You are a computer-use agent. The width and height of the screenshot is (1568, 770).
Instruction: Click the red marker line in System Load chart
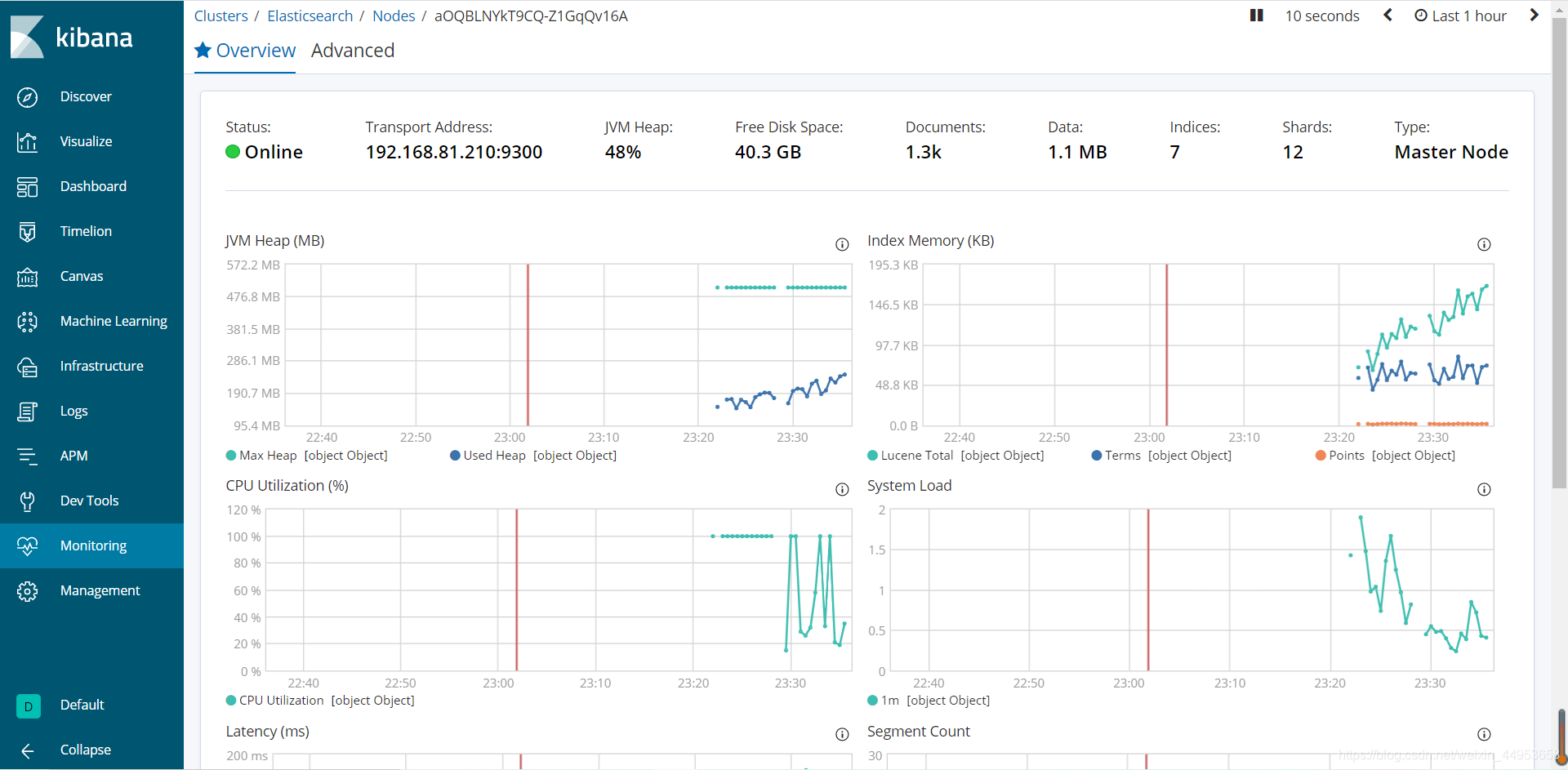tap(1148, 590)
